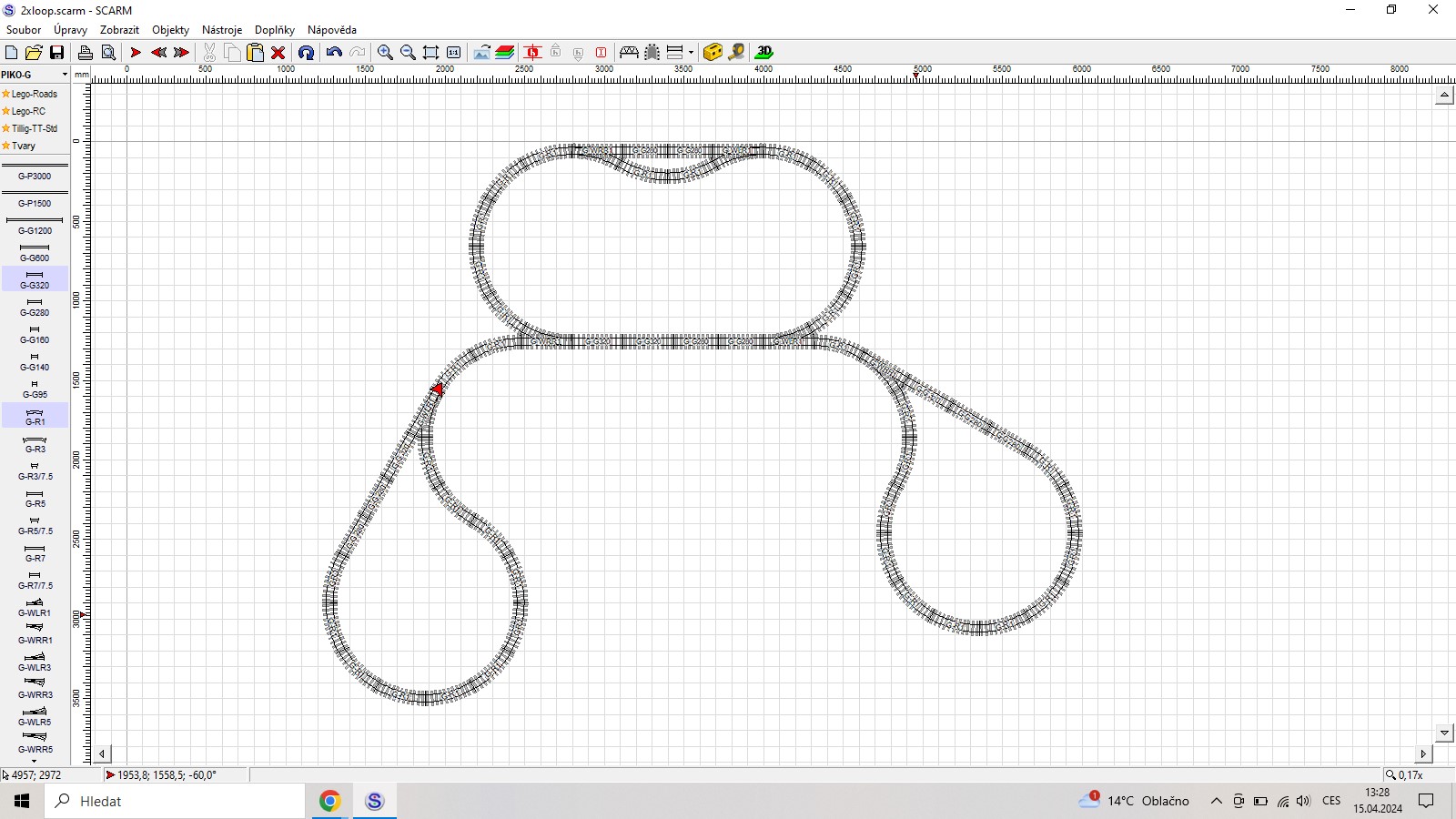Screen dimensions: 1456x819
Task: Click the Undo arrow icon
Action: (x=334, y=53)
